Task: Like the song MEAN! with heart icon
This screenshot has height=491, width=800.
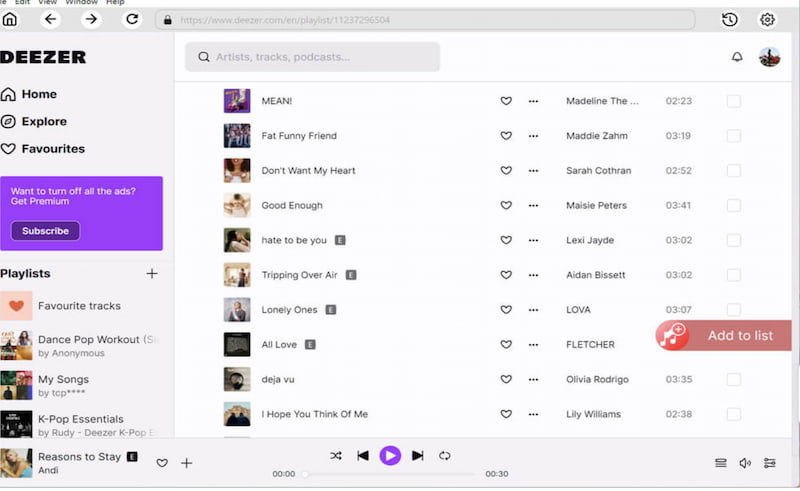Action: click(x=506, y=101)
